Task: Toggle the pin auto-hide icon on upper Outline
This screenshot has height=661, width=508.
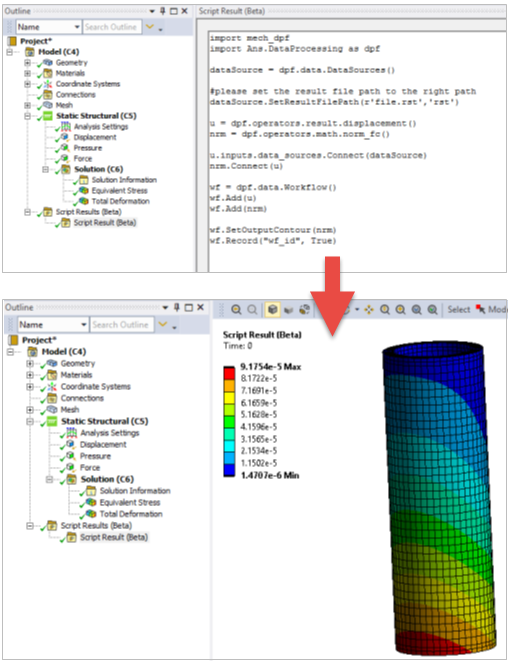Action: tap(163, 11)
